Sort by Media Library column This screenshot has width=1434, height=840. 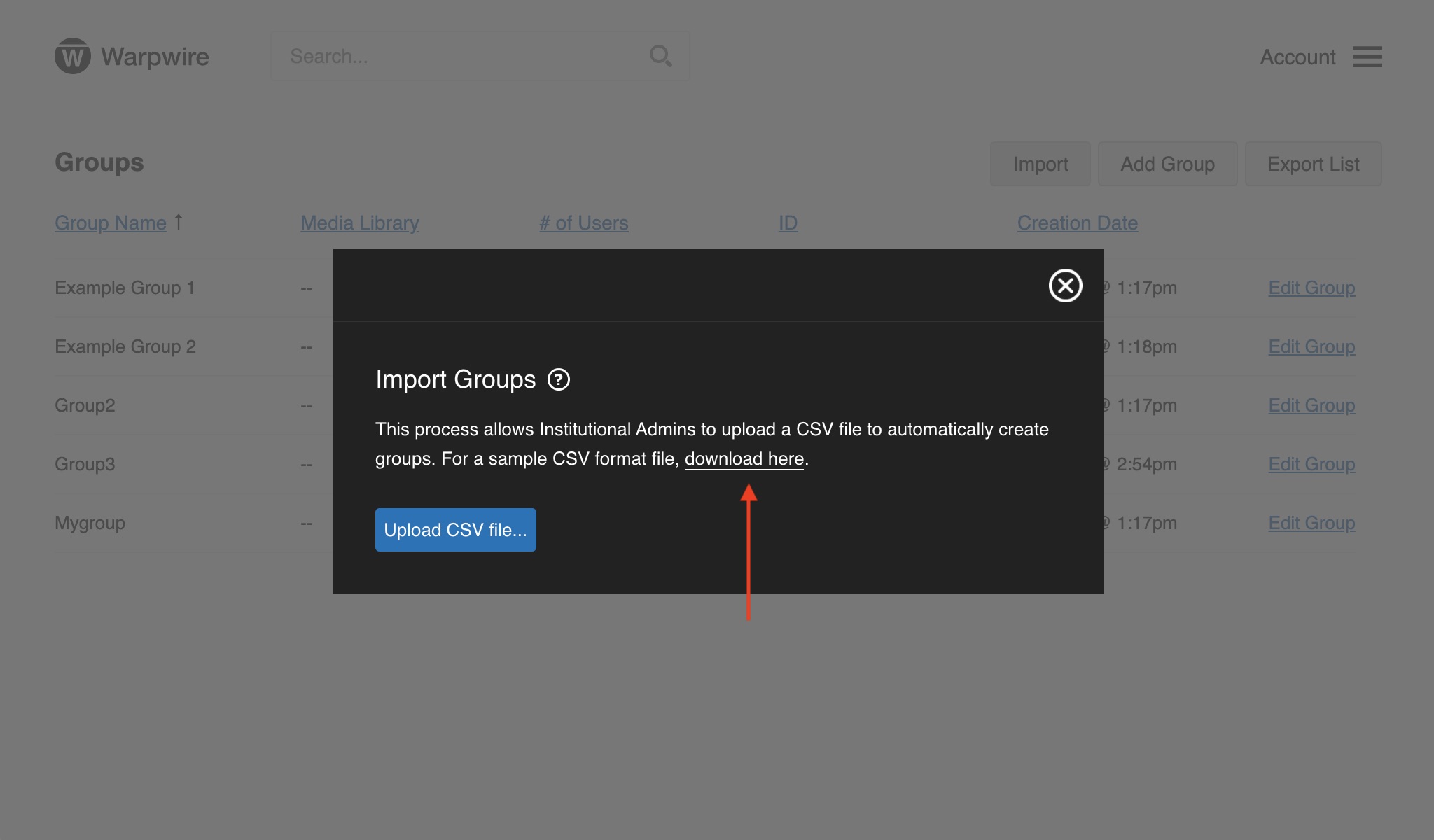pyautogui.click(x=359, y=223)
